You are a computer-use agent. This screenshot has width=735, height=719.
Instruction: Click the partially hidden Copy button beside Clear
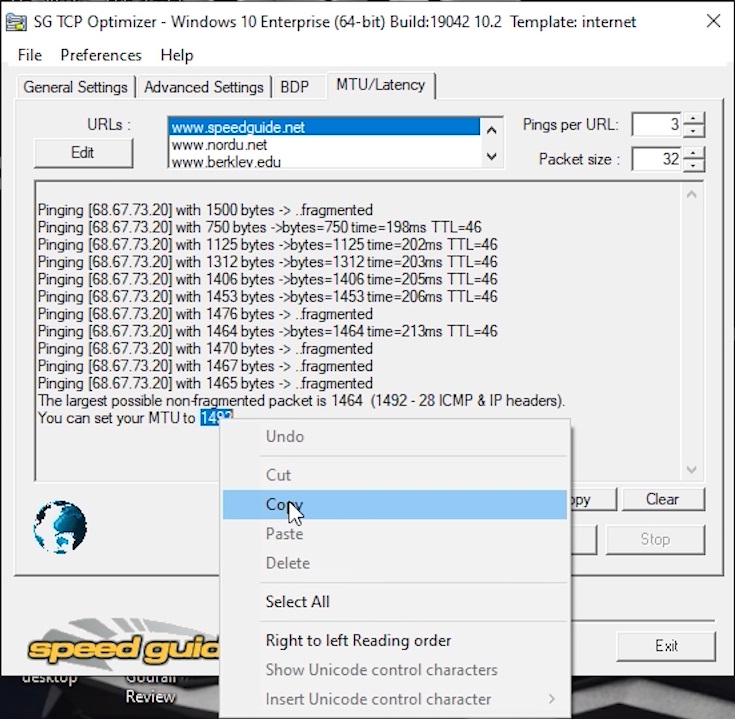[593, 500]
